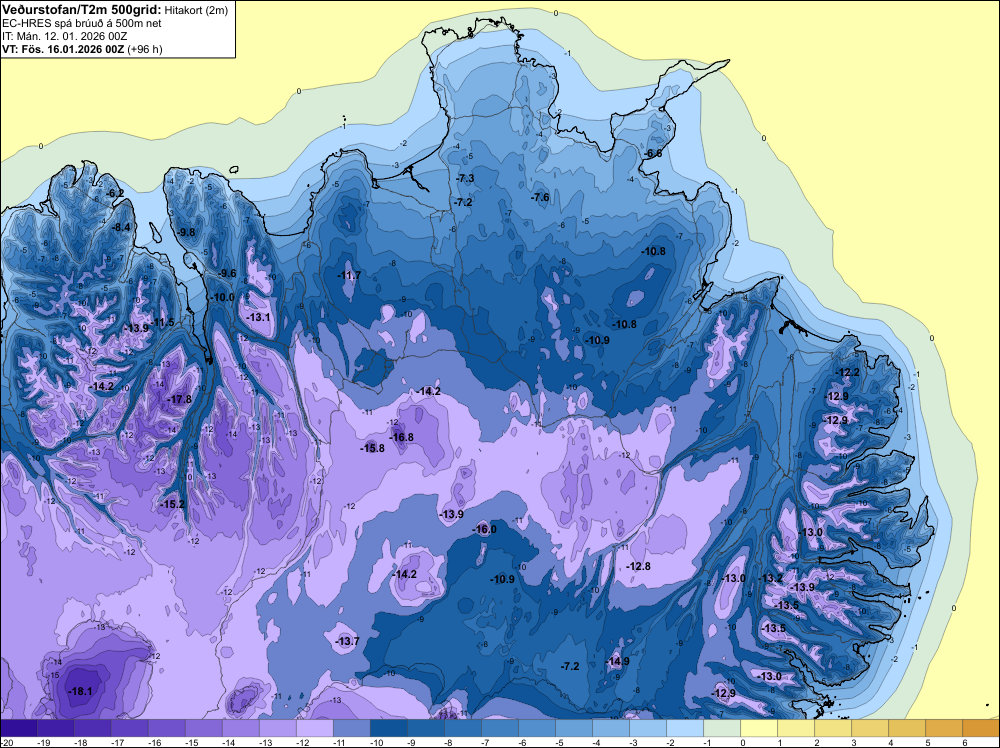This screenshot has width=1000, height=748.
Task: Click legend swatch between -12 and -11
Action: [314, 728]
